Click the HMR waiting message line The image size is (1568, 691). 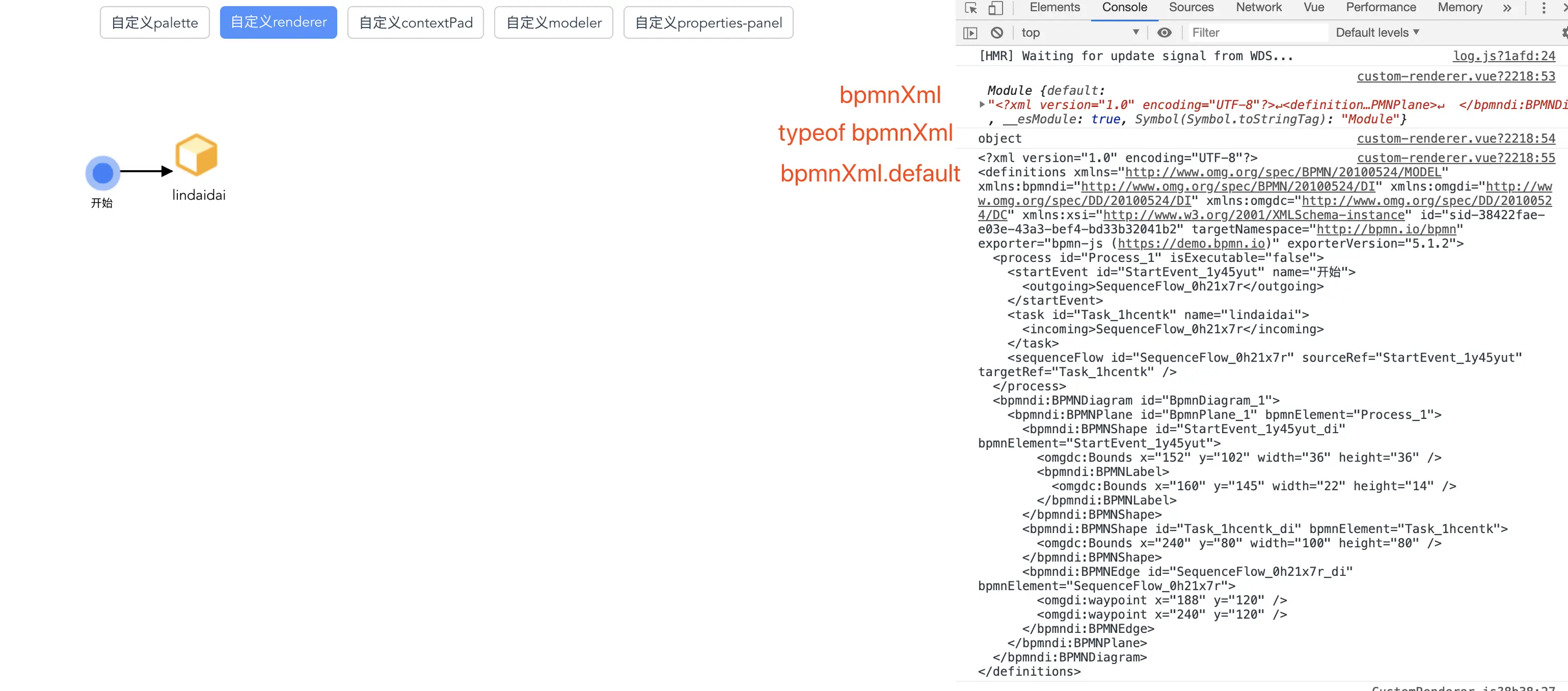tap(1136, 56)
